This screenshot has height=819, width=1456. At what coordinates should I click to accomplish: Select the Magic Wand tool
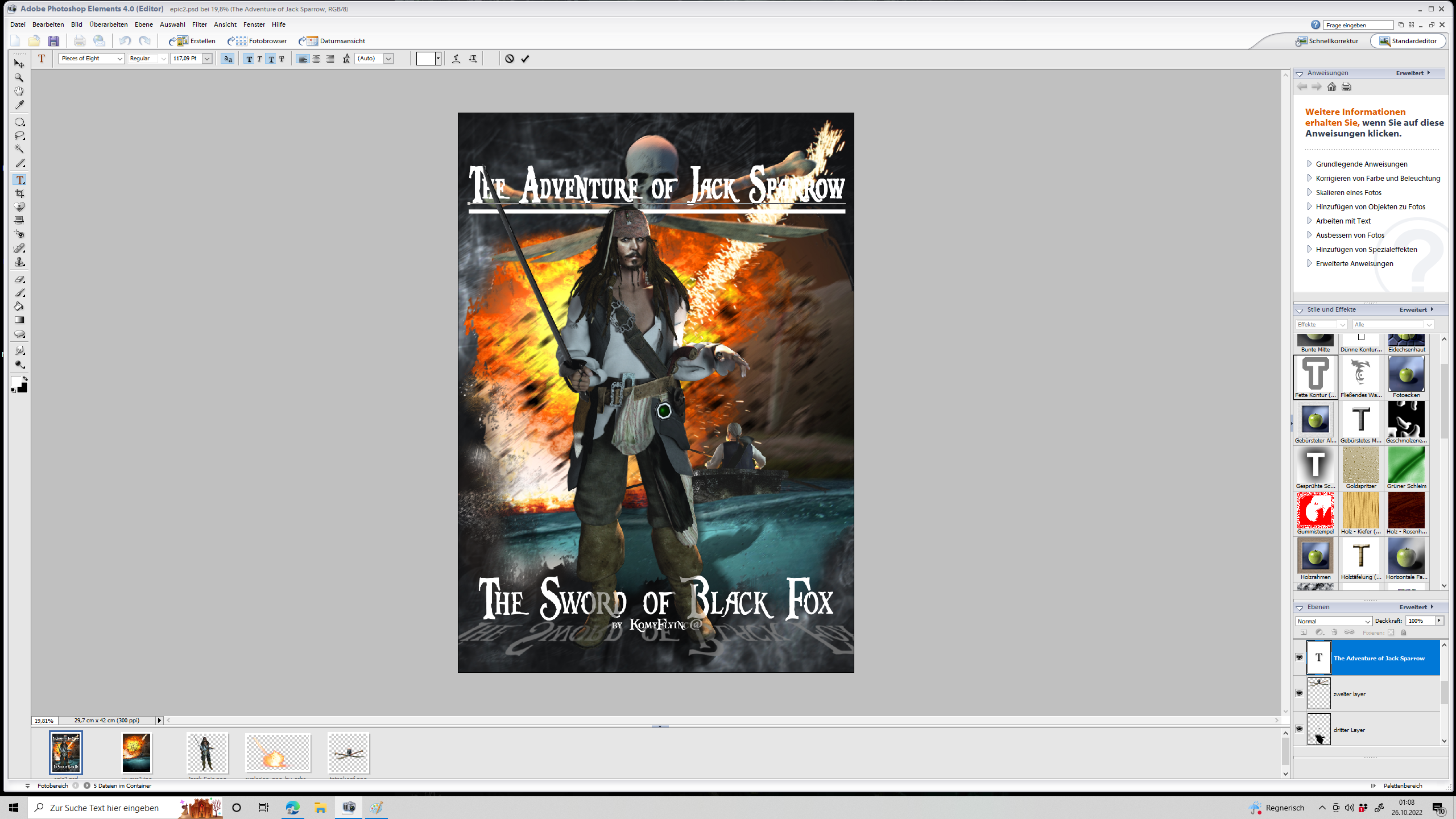(x=19, y=149)
